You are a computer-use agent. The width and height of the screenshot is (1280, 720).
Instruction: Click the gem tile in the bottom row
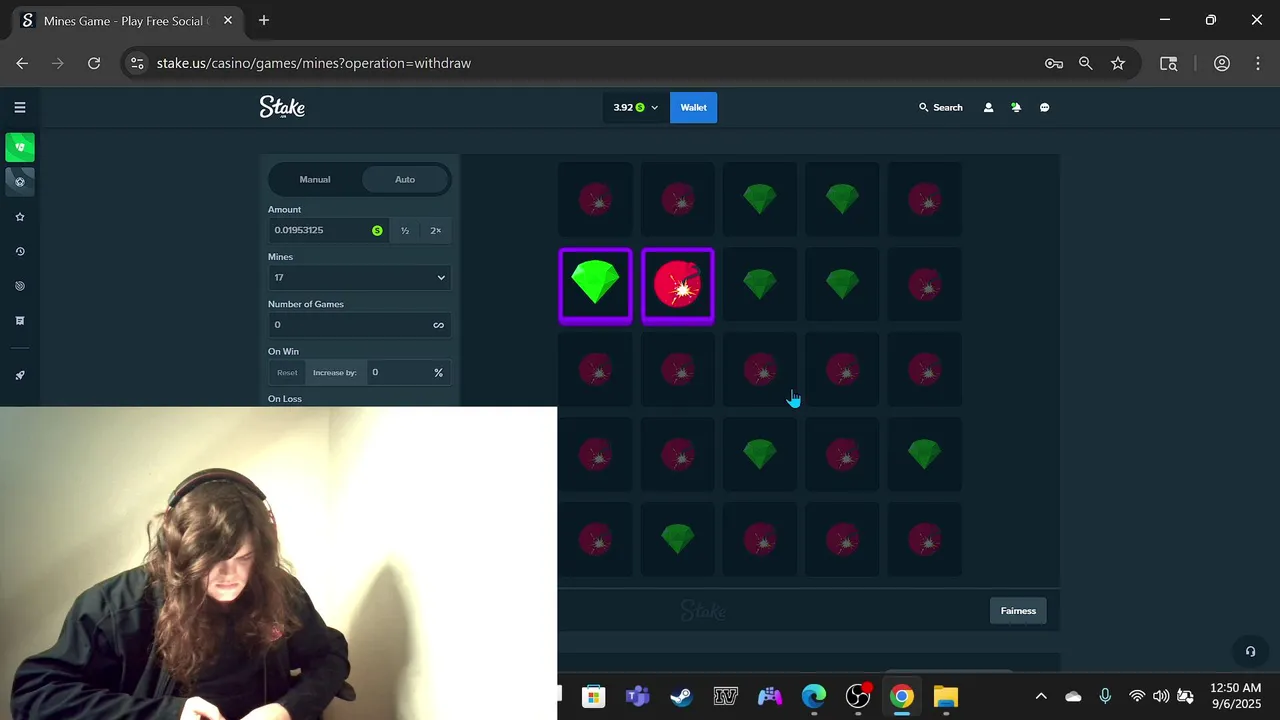click(678, 539)
